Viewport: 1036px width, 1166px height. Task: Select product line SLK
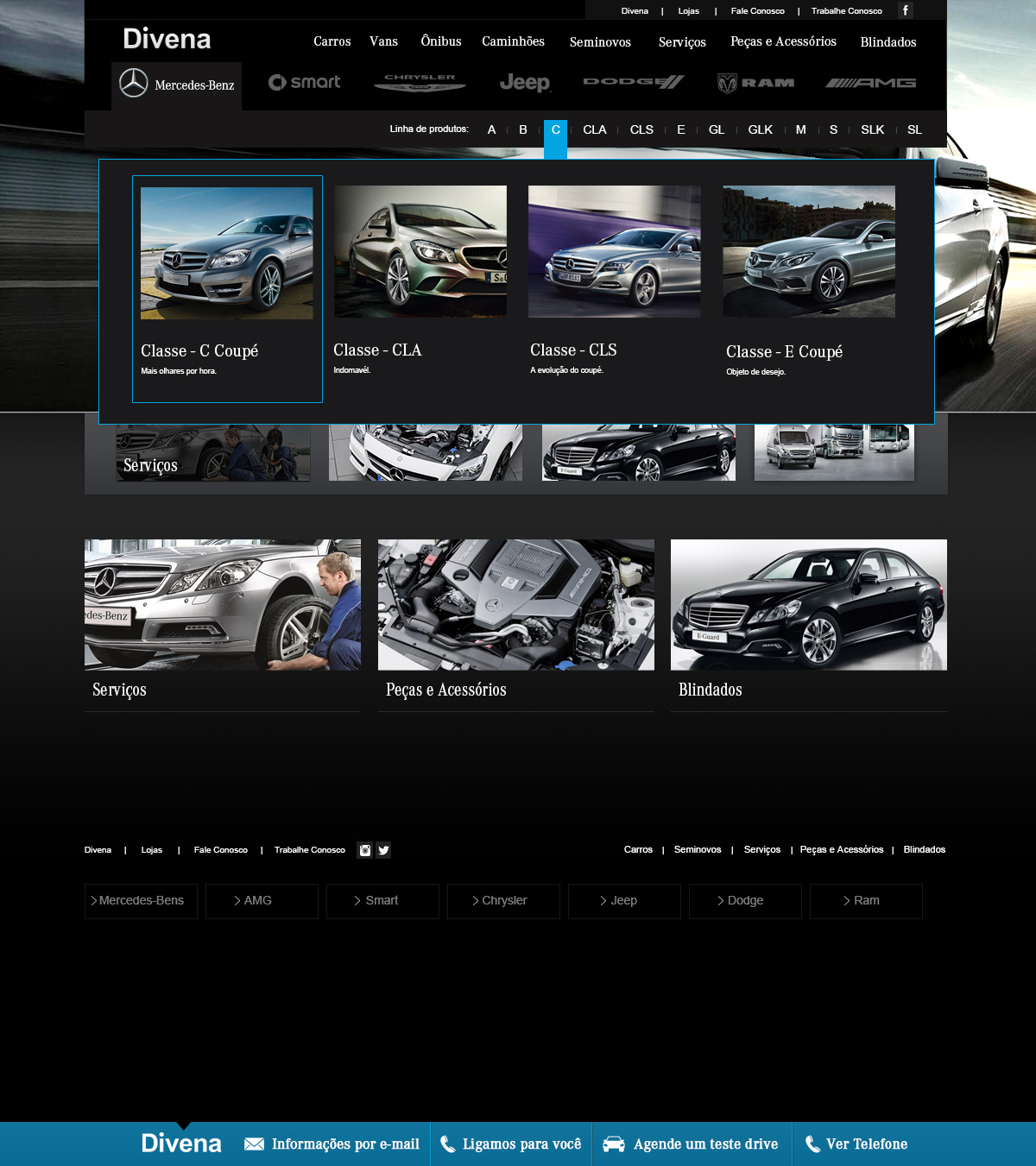pos(873,129)
